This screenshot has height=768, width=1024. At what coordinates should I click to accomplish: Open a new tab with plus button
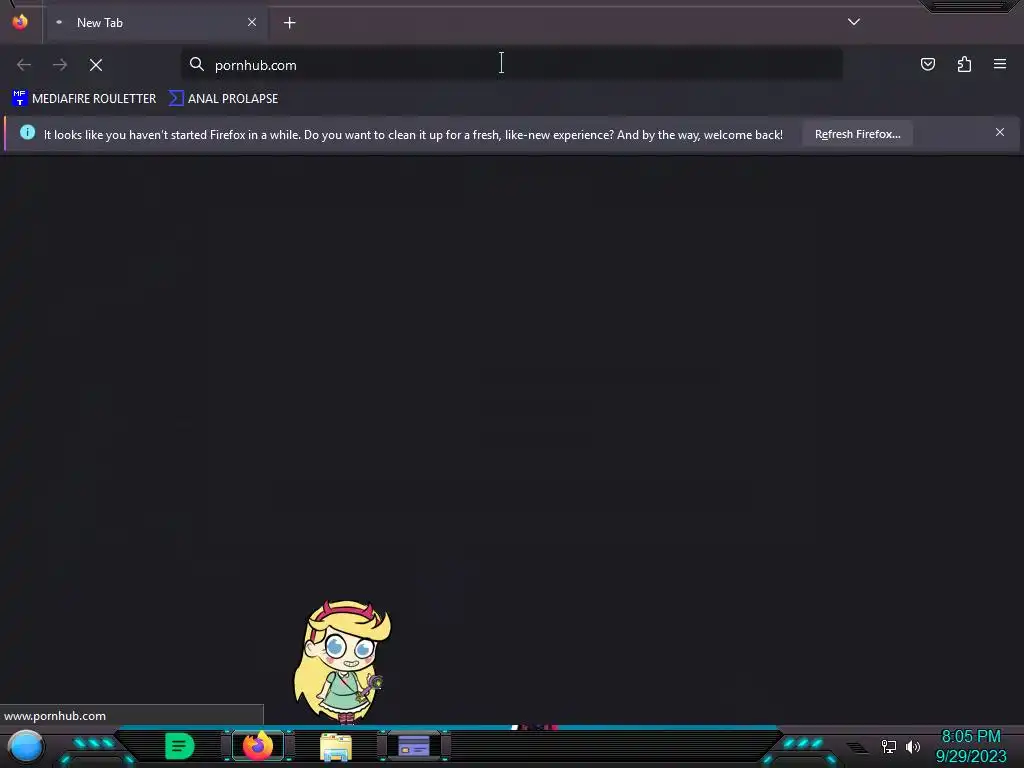289,23
